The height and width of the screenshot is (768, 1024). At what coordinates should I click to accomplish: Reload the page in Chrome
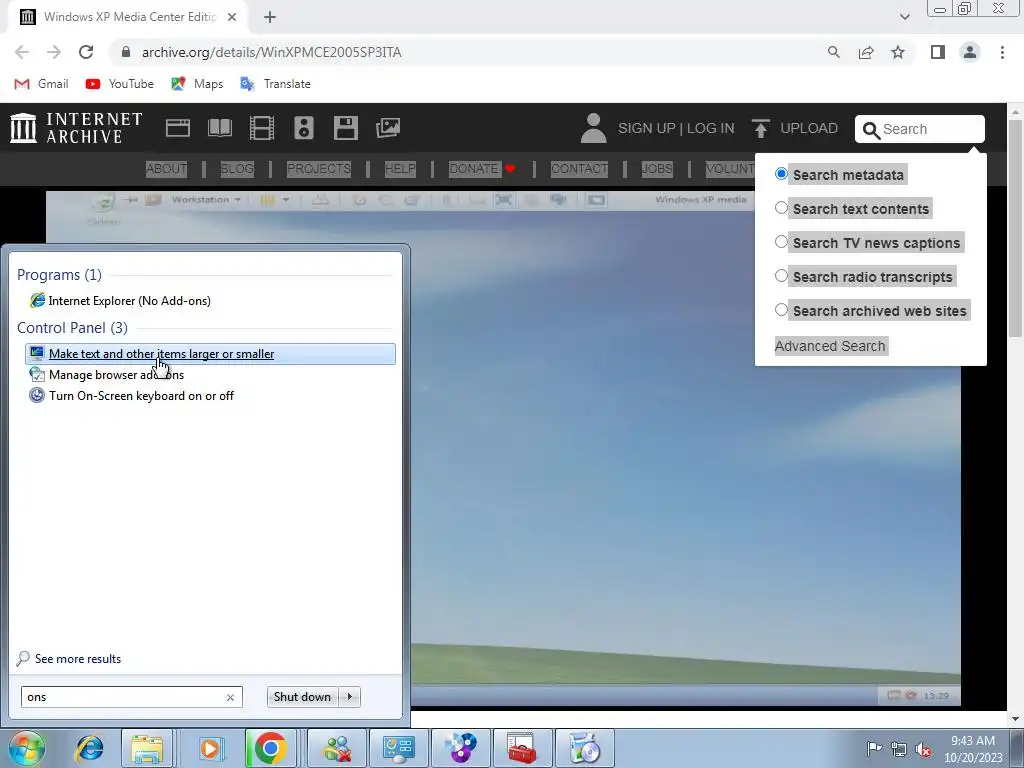point(86,52)
